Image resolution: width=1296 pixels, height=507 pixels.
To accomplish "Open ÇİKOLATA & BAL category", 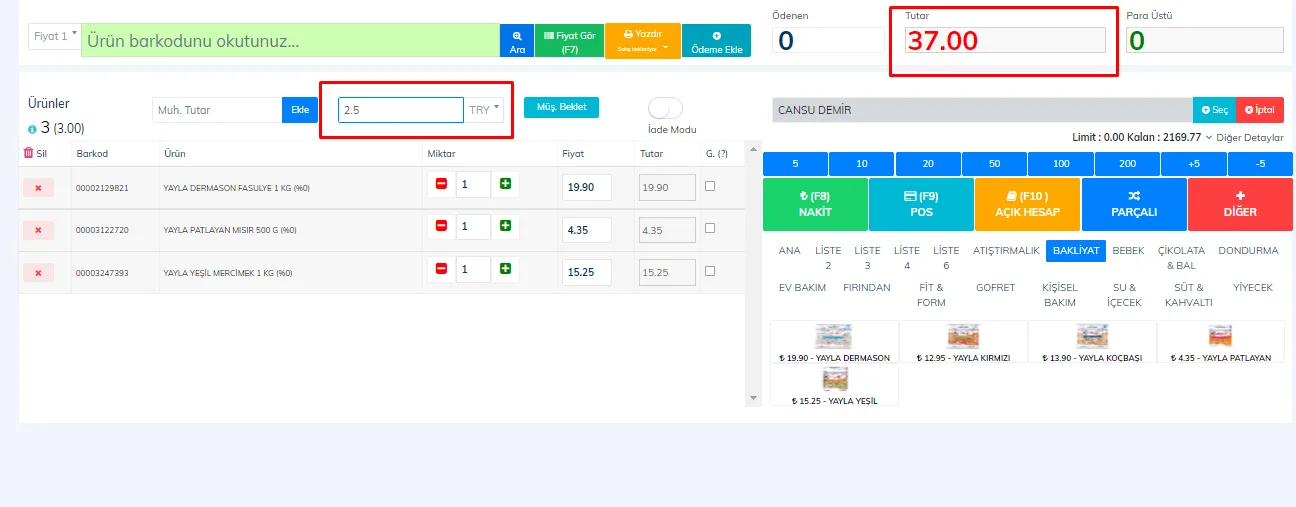I will [1181, 257].
